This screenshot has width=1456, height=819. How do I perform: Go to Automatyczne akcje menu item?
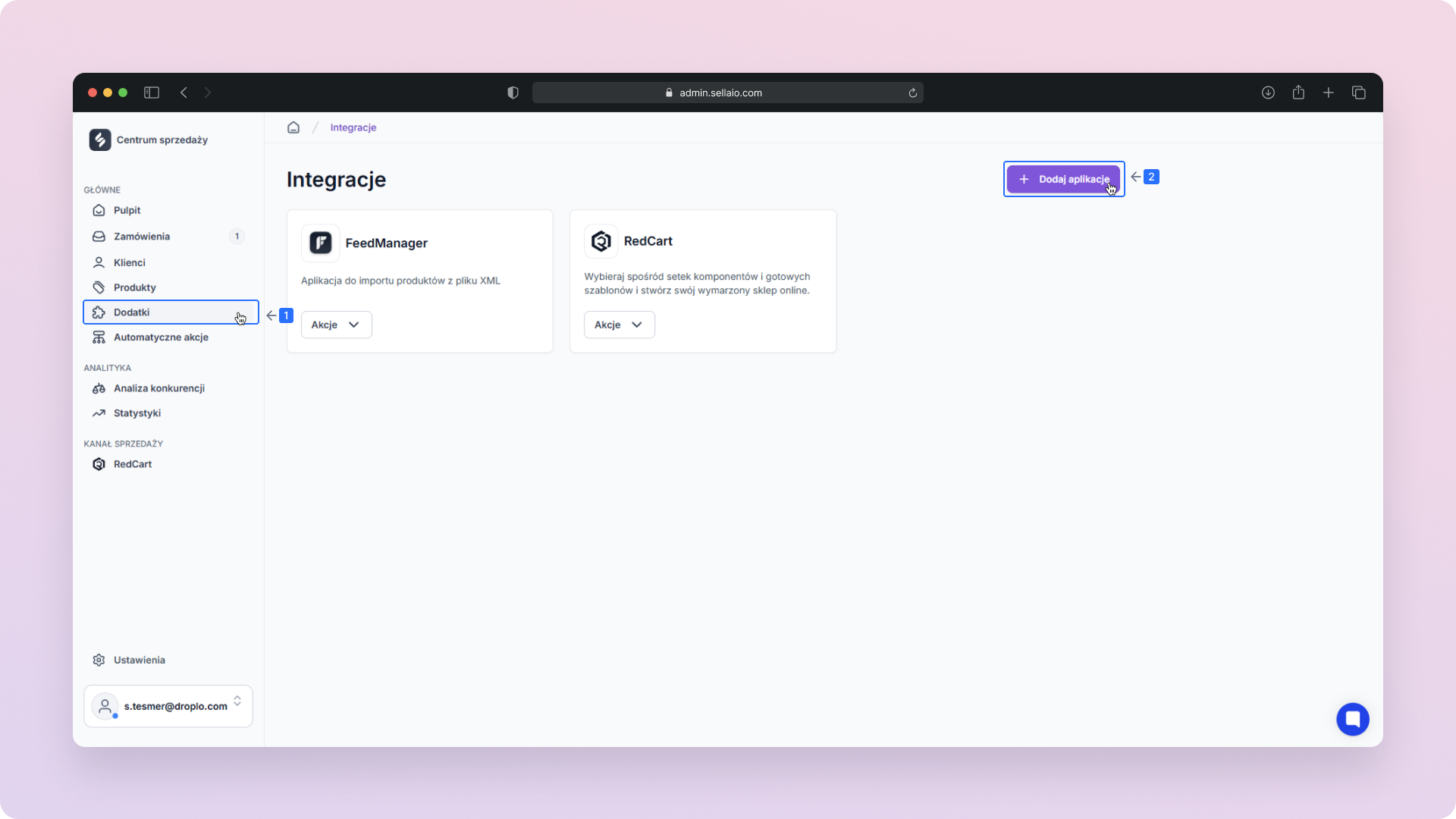click(x=161, y=337)
